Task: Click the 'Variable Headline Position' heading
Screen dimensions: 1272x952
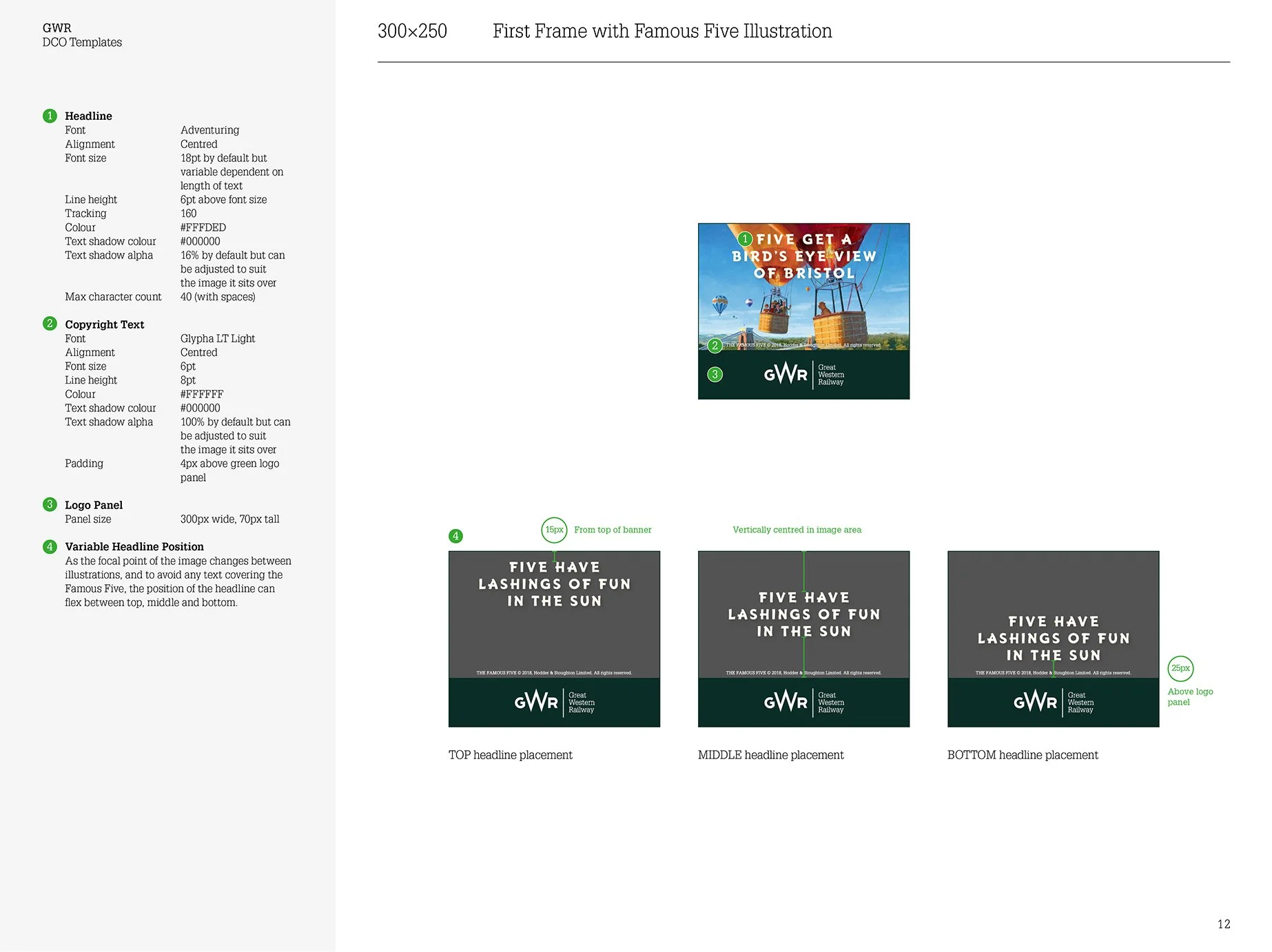Action: tap(134, 547)
